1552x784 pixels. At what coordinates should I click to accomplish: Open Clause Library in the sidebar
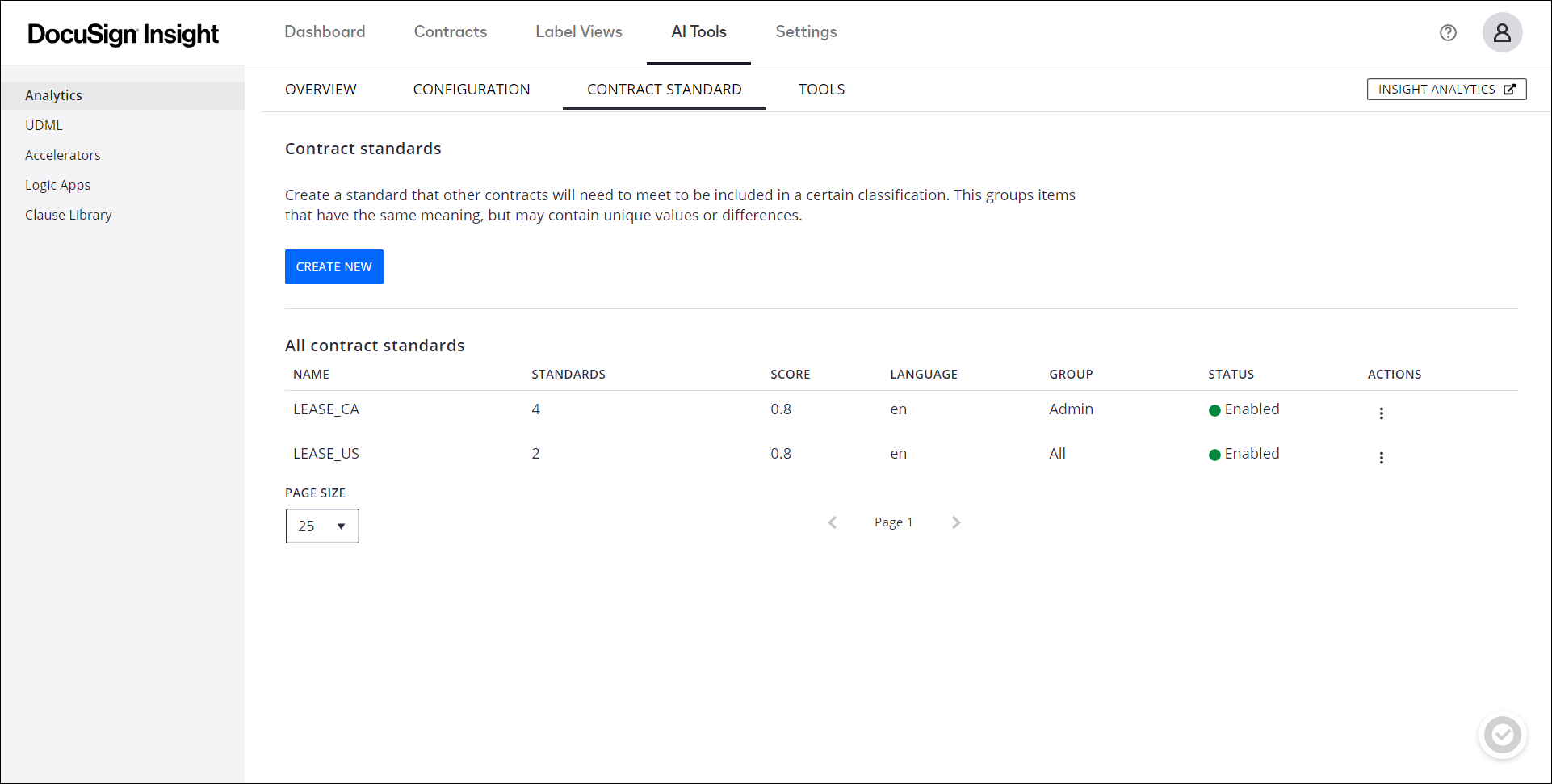69,215
